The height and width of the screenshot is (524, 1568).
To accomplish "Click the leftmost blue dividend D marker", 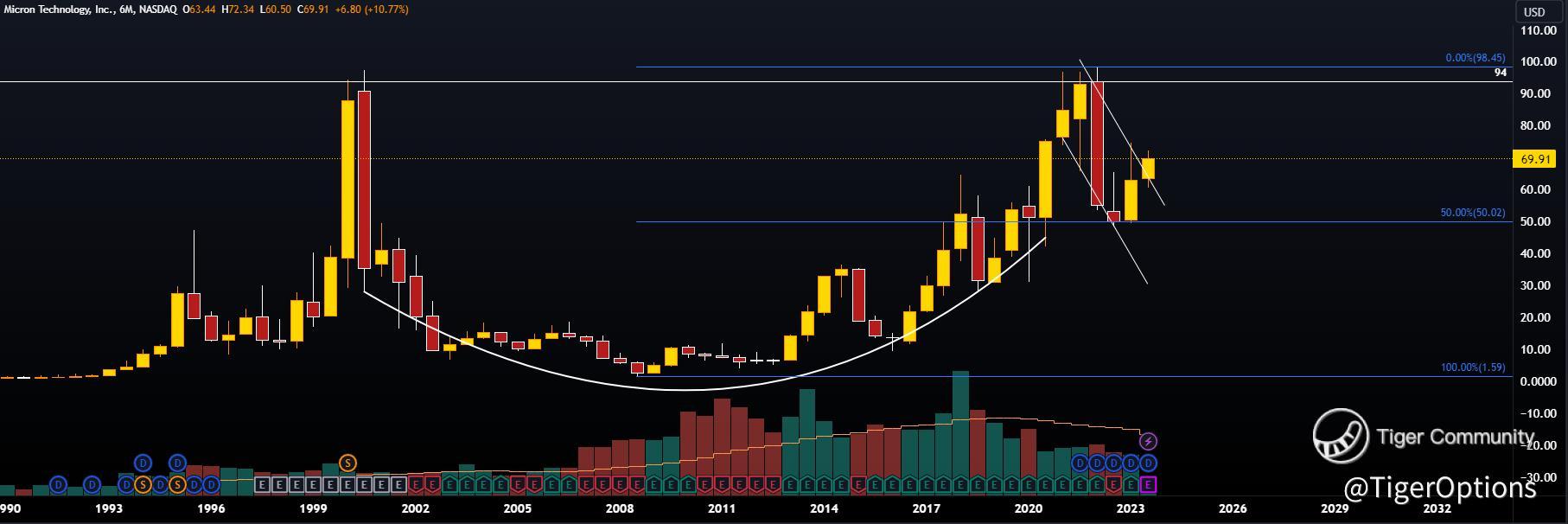I will [58, 484].
